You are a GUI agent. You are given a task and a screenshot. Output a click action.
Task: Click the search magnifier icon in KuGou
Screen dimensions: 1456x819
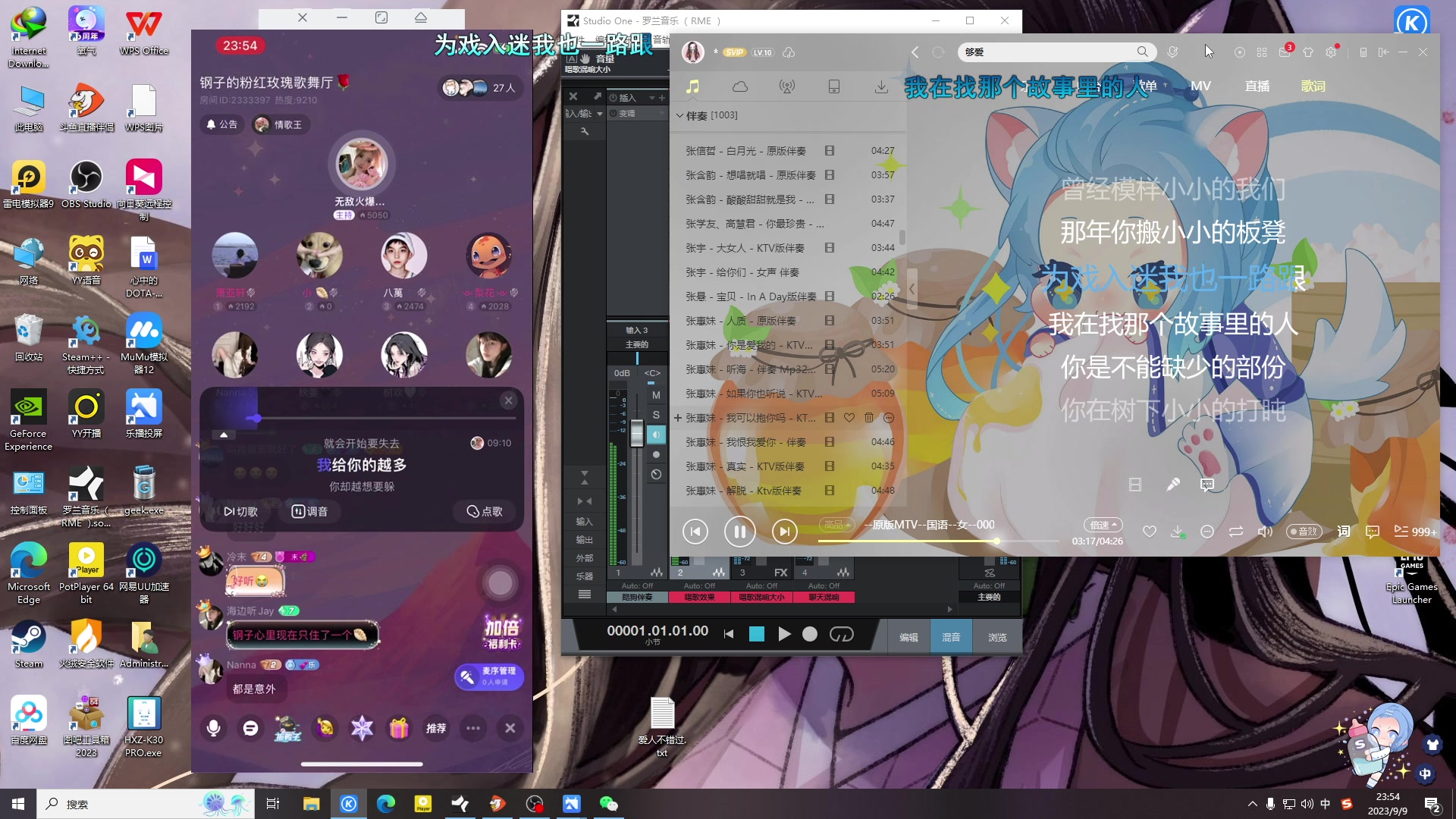click(1142, 52)
